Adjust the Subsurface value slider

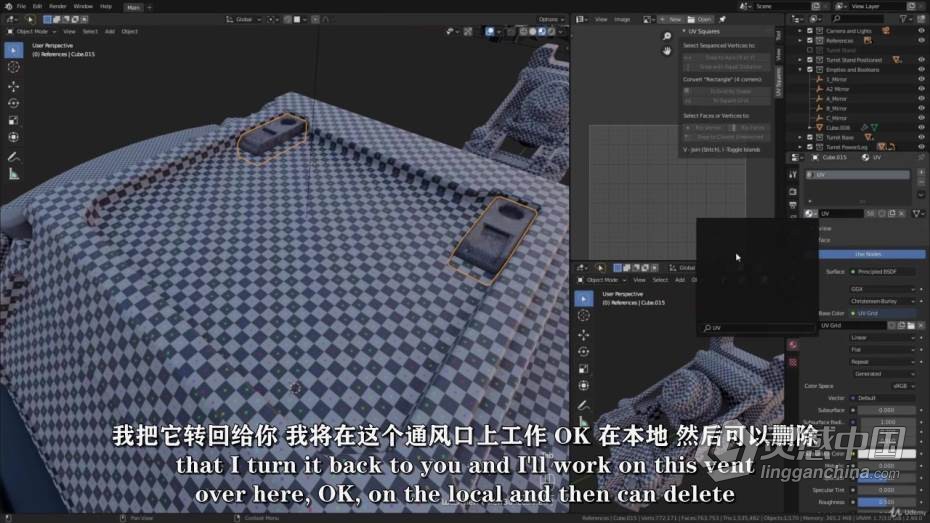[887, 410]
